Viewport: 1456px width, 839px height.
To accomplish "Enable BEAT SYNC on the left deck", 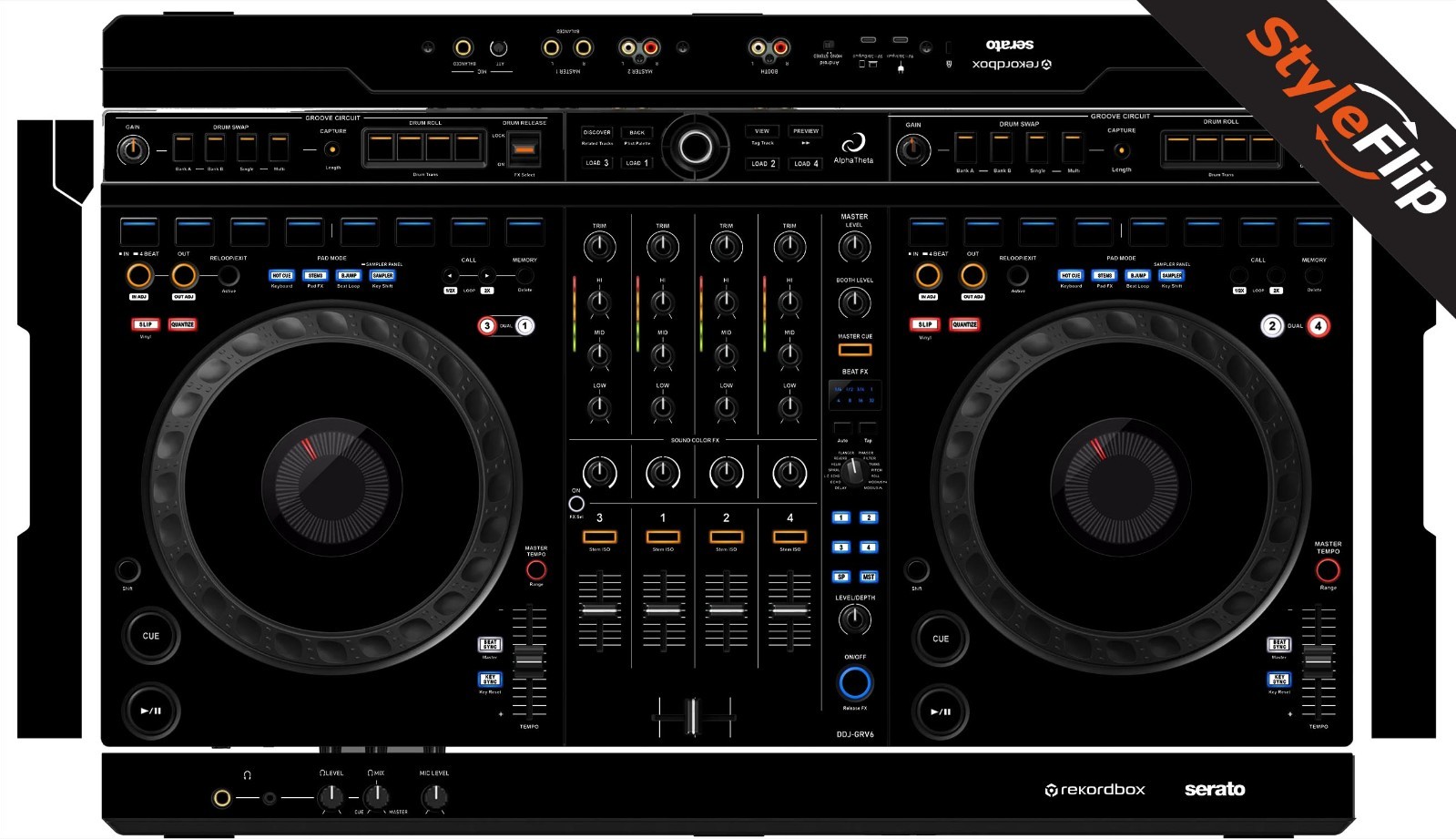I will pyautogui.click(x=490, y=644).
